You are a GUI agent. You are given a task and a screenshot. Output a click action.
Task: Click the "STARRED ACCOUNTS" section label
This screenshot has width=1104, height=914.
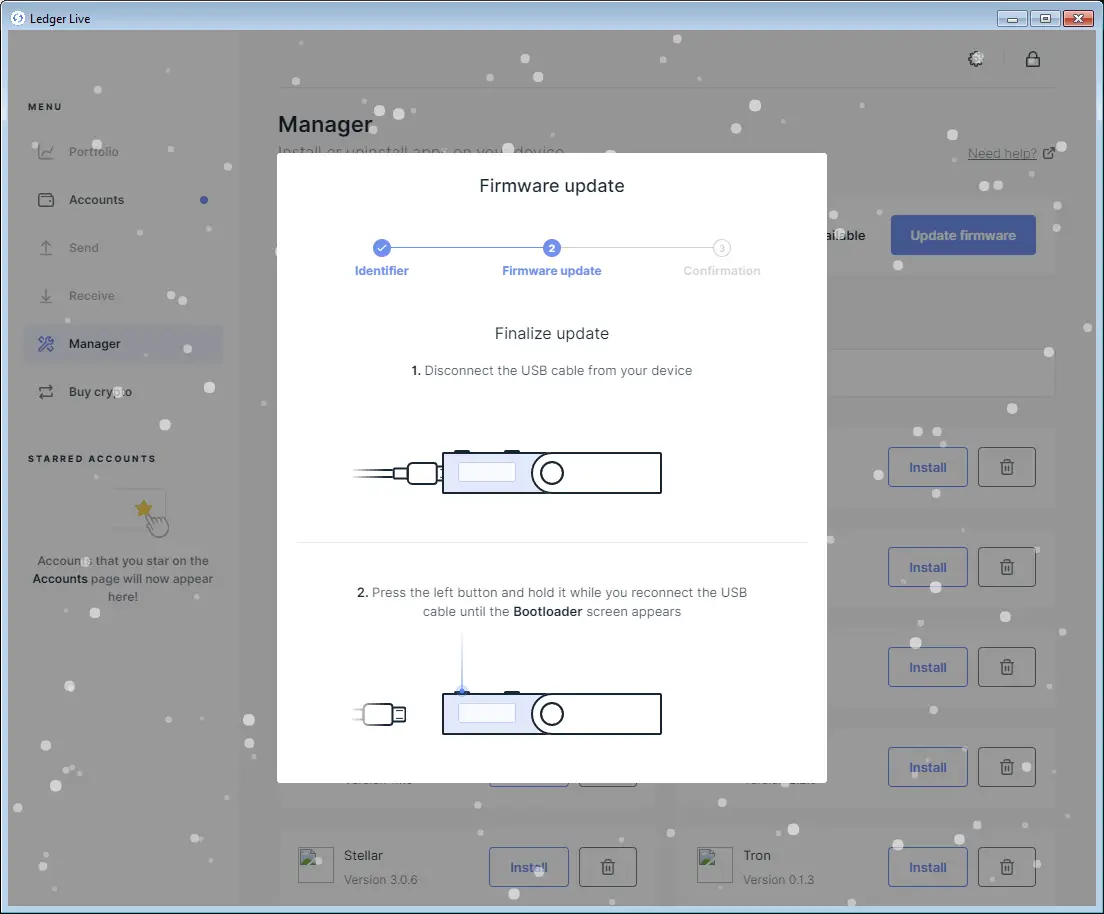(92, 458)
